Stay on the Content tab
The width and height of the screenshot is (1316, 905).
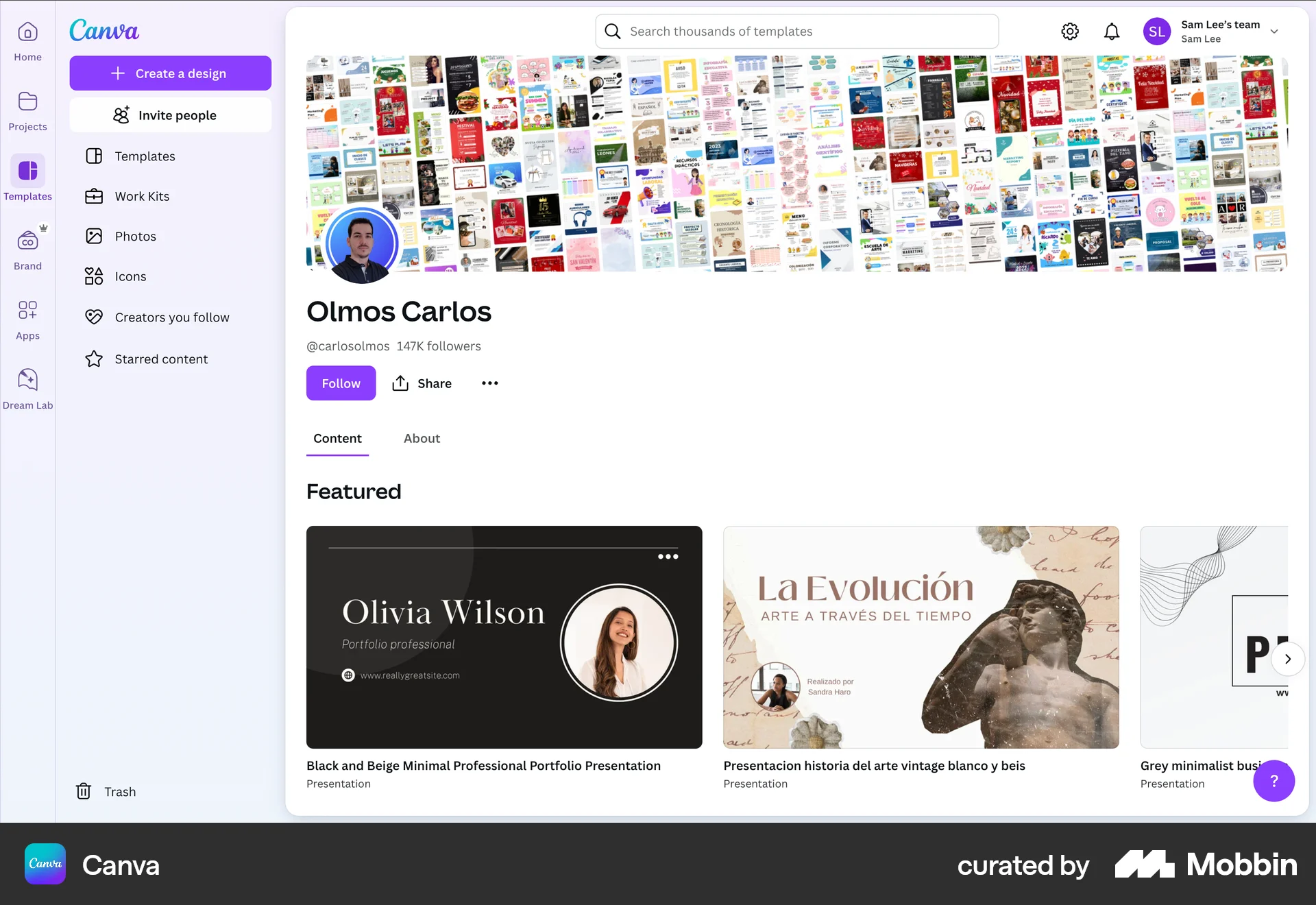tap(337, 438)
